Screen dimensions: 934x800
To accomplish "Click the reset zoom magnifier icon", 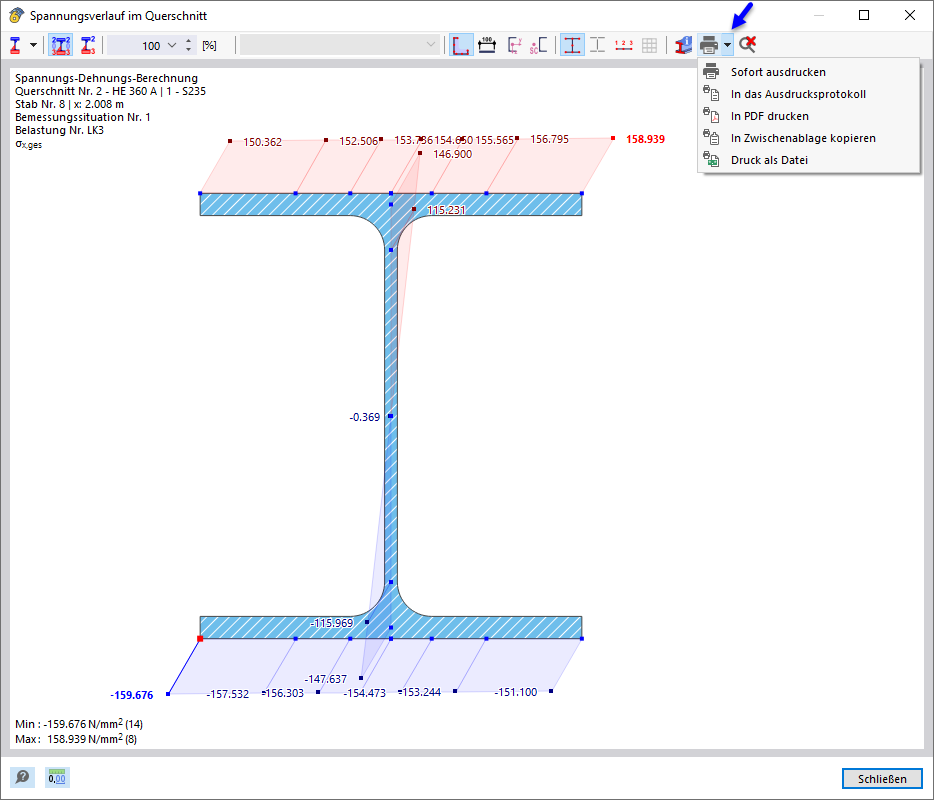I will 747,45.
